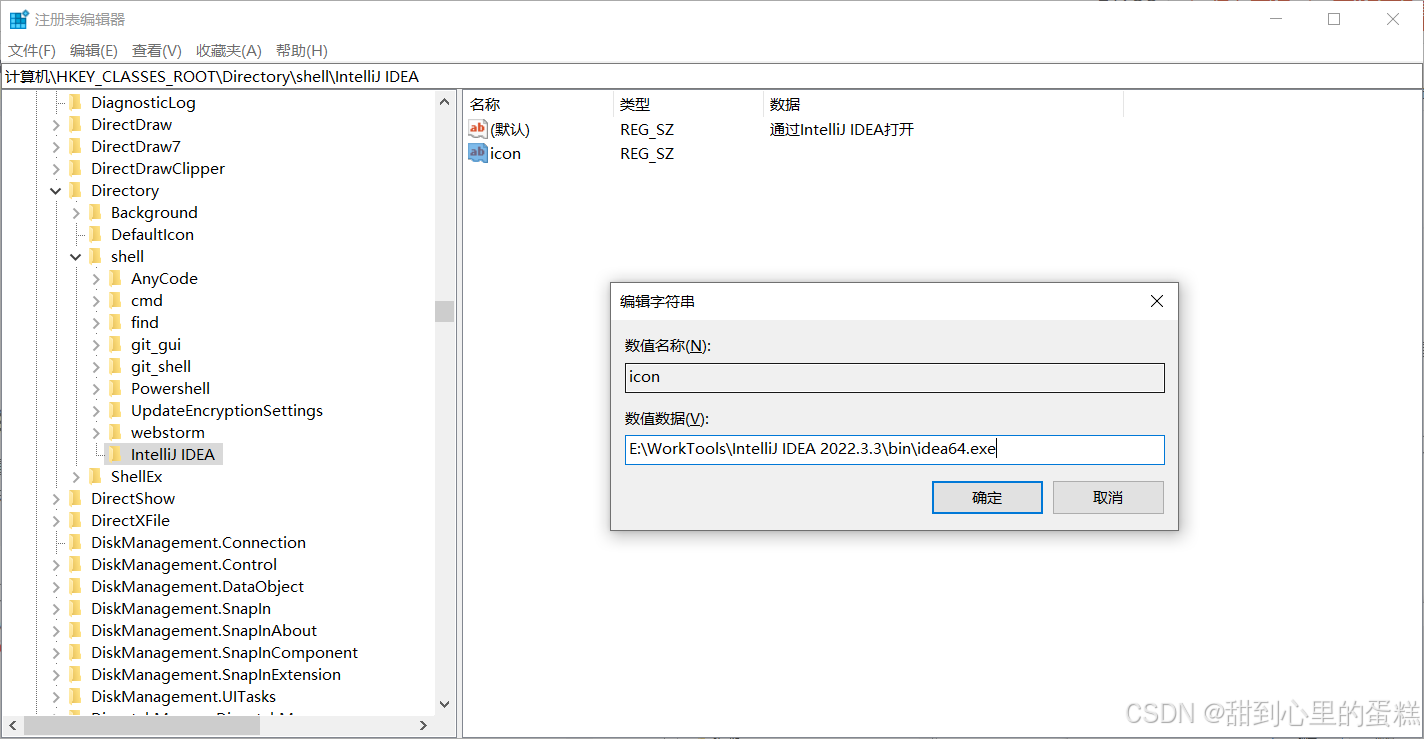Select the (默认) value row name
The height and width of the screenshot is (739, 1424).
point(510,129)
